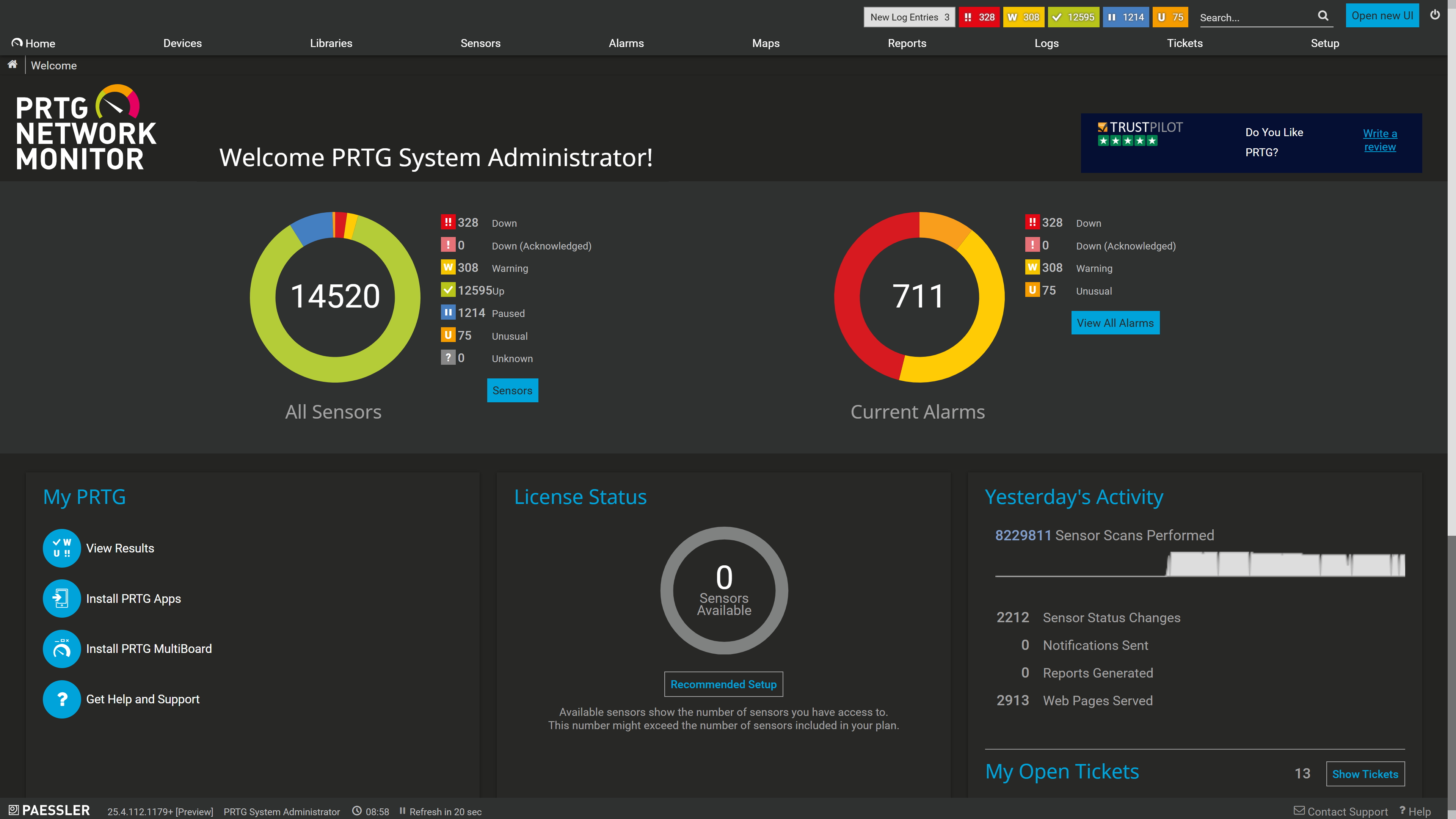This screenshot has height=819, width=1456.
Task: Click green Up checkmark icon in sensors legend
Action: [448, 290]
